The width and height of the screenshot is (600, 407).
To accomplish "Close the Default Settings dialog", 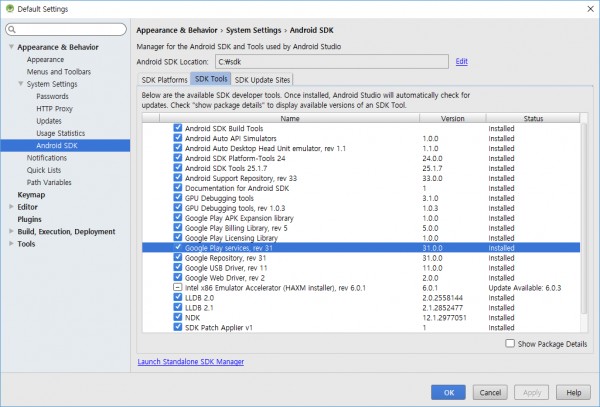I will click(x=590, y=8).
